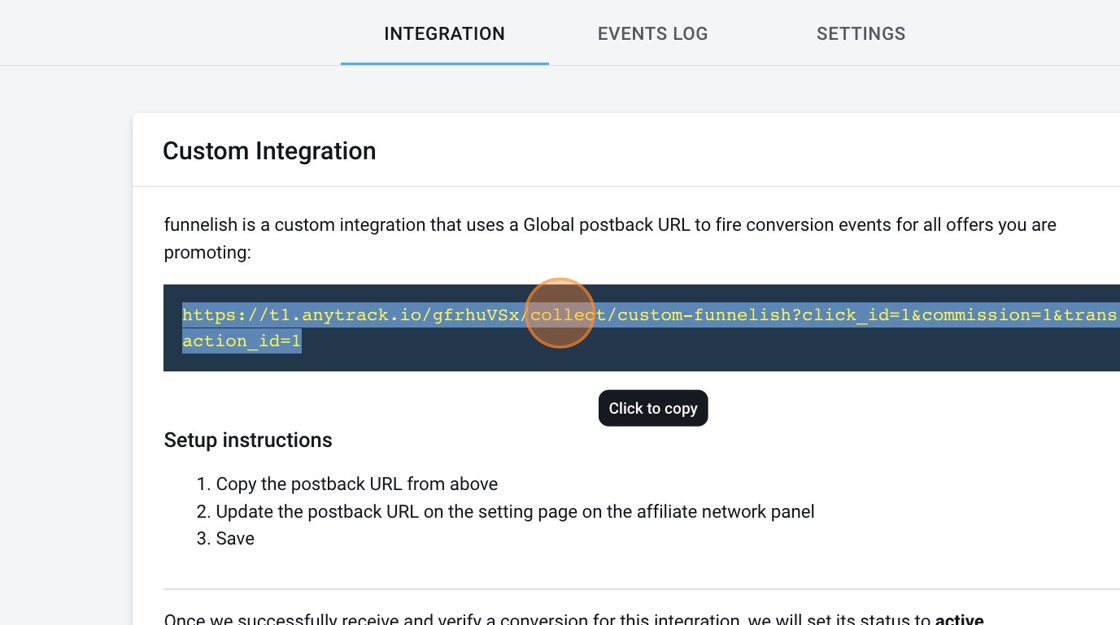Click 'Update the postback URL' instruction step

click(x=515, y=511)
